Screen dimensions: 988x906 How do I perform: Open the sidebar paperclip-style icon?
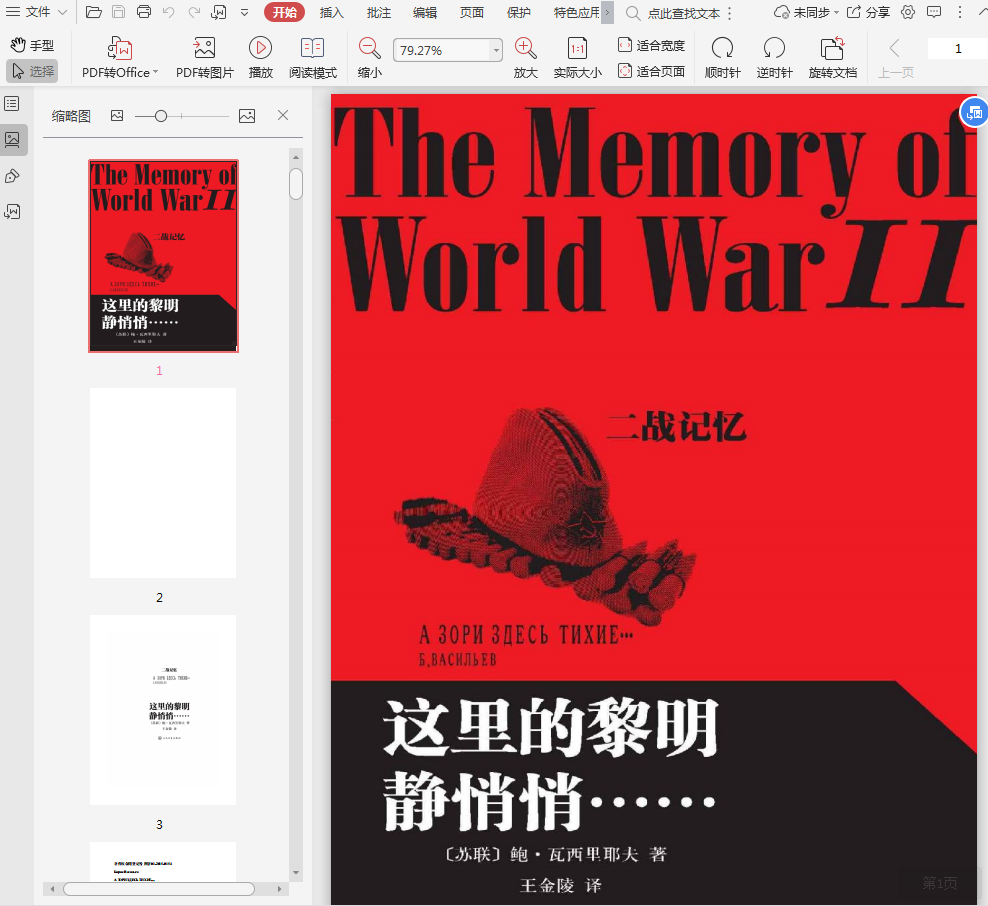coord(12,176)
